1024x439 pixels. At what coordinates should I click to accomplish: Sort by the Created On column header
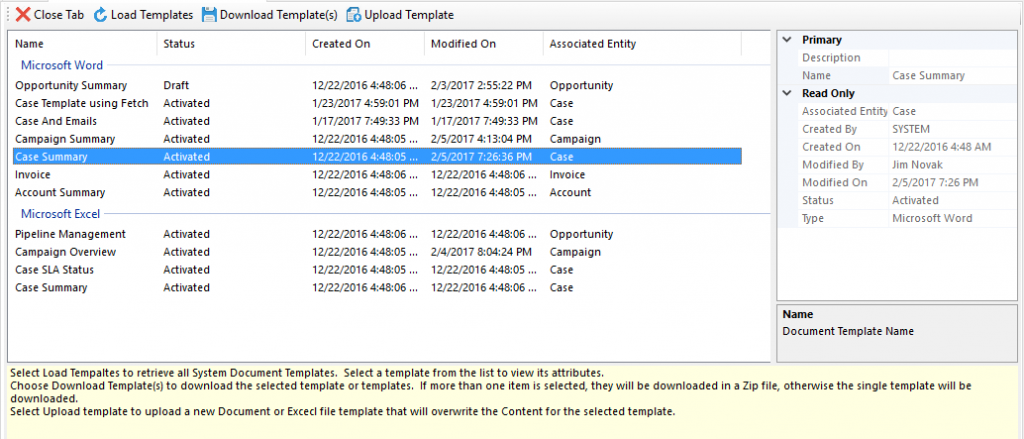364,44
